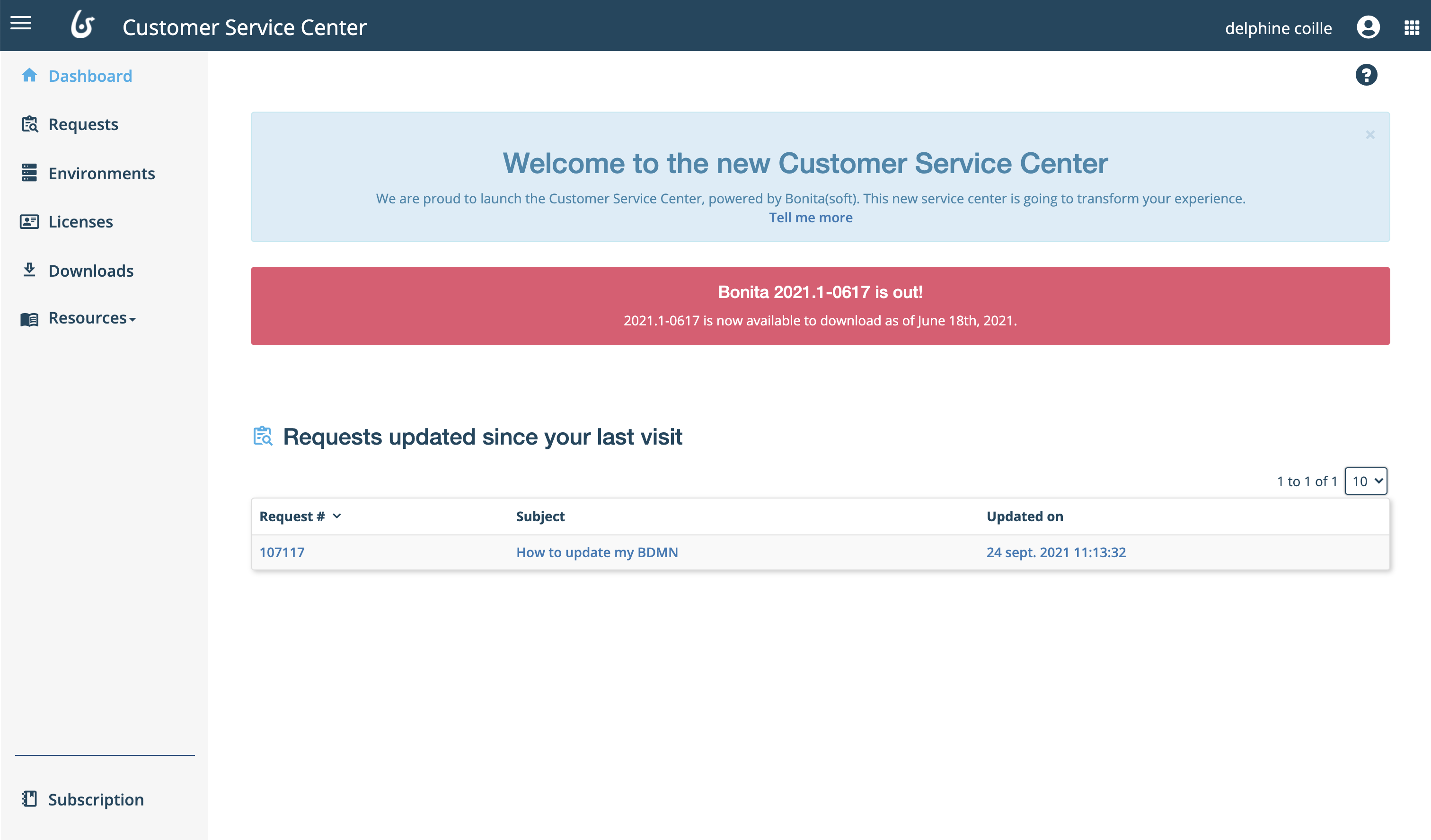The image size is (1431, 840).
Task: Click the 24 sept. 2021 updated timestamp
Action: 1056,552
